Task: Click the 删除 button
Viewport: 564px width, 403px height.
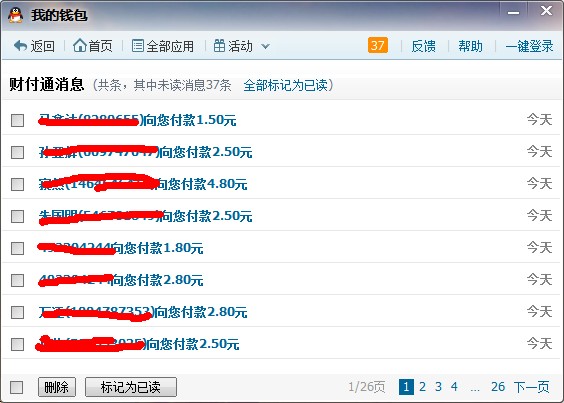Action: click(57, 387)
